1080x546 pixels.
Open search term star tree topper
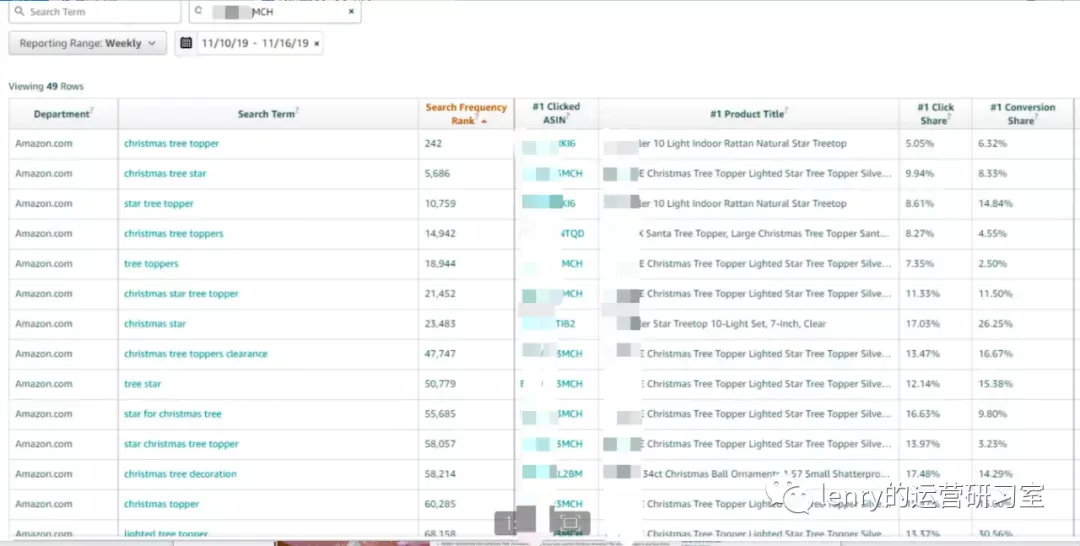(158, 204)
